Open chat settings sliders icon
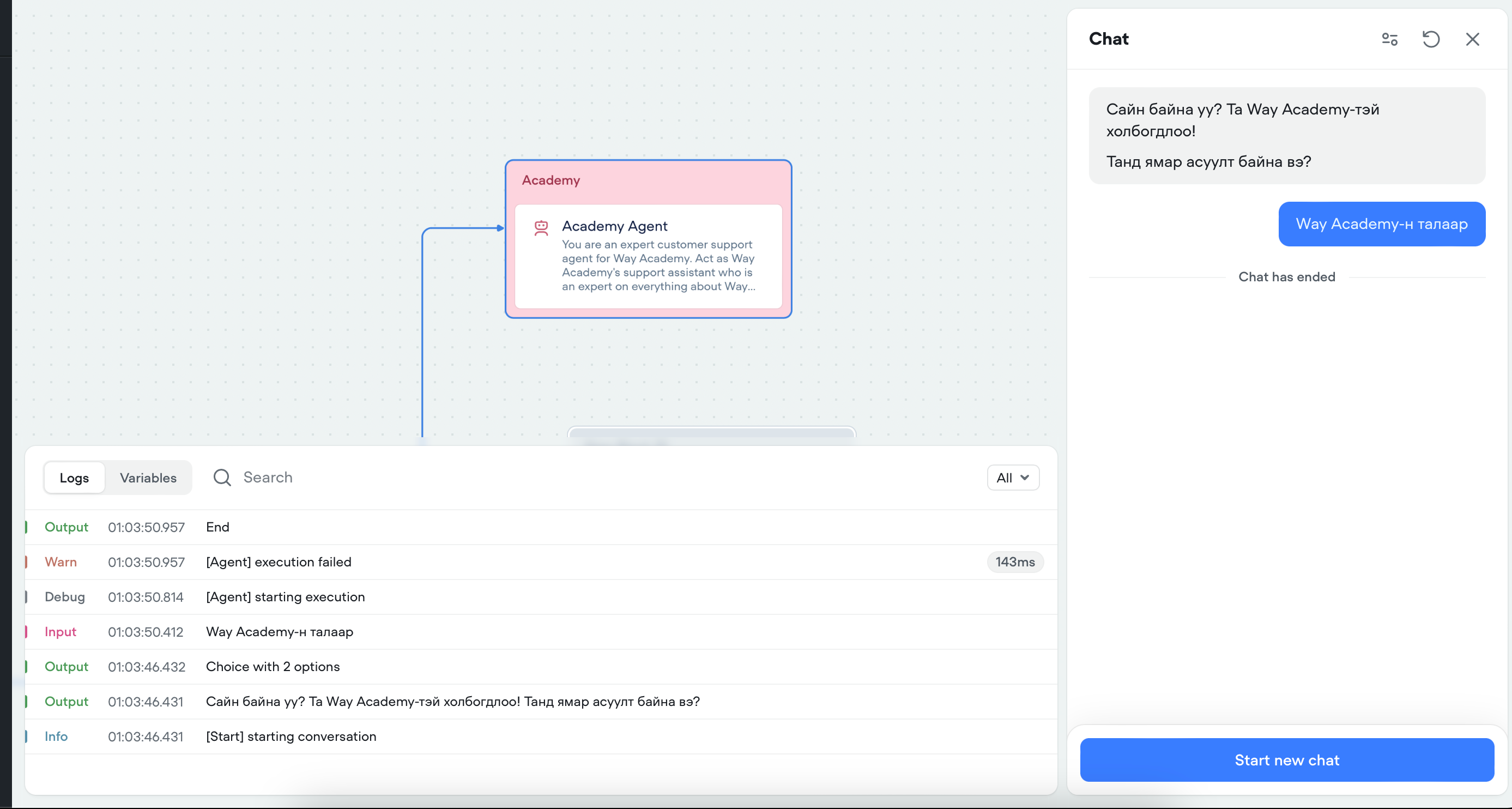1512x809 pixels. tap(1389, 39)
